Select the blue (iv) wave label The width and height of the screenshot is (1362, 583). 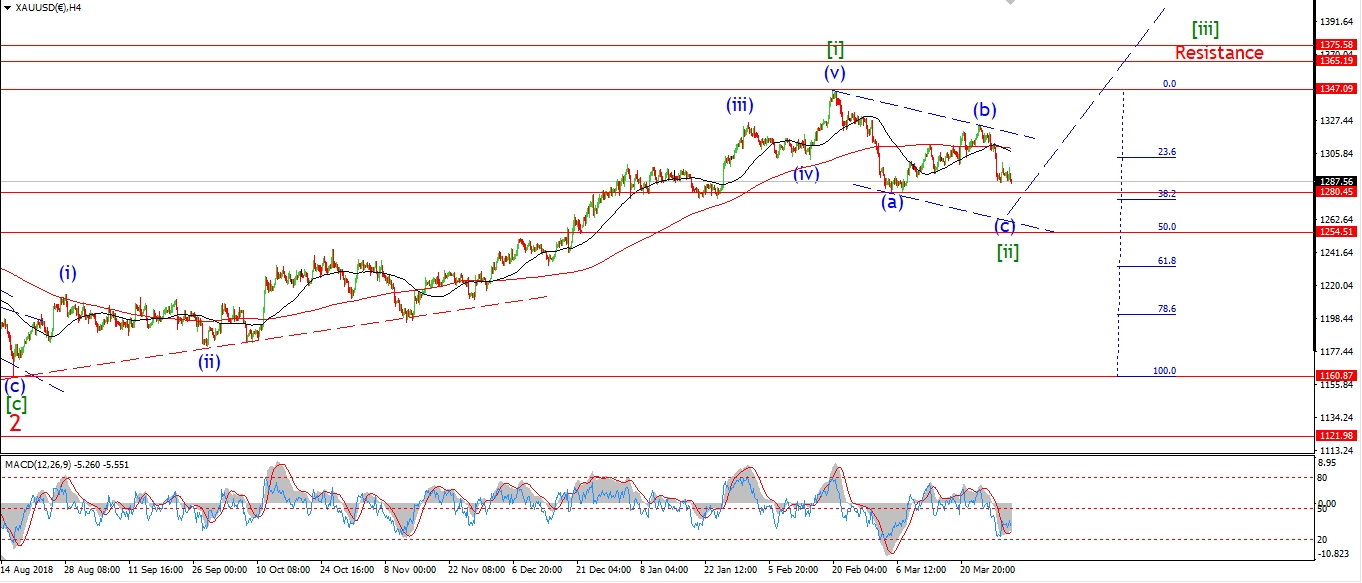(806, 174)
